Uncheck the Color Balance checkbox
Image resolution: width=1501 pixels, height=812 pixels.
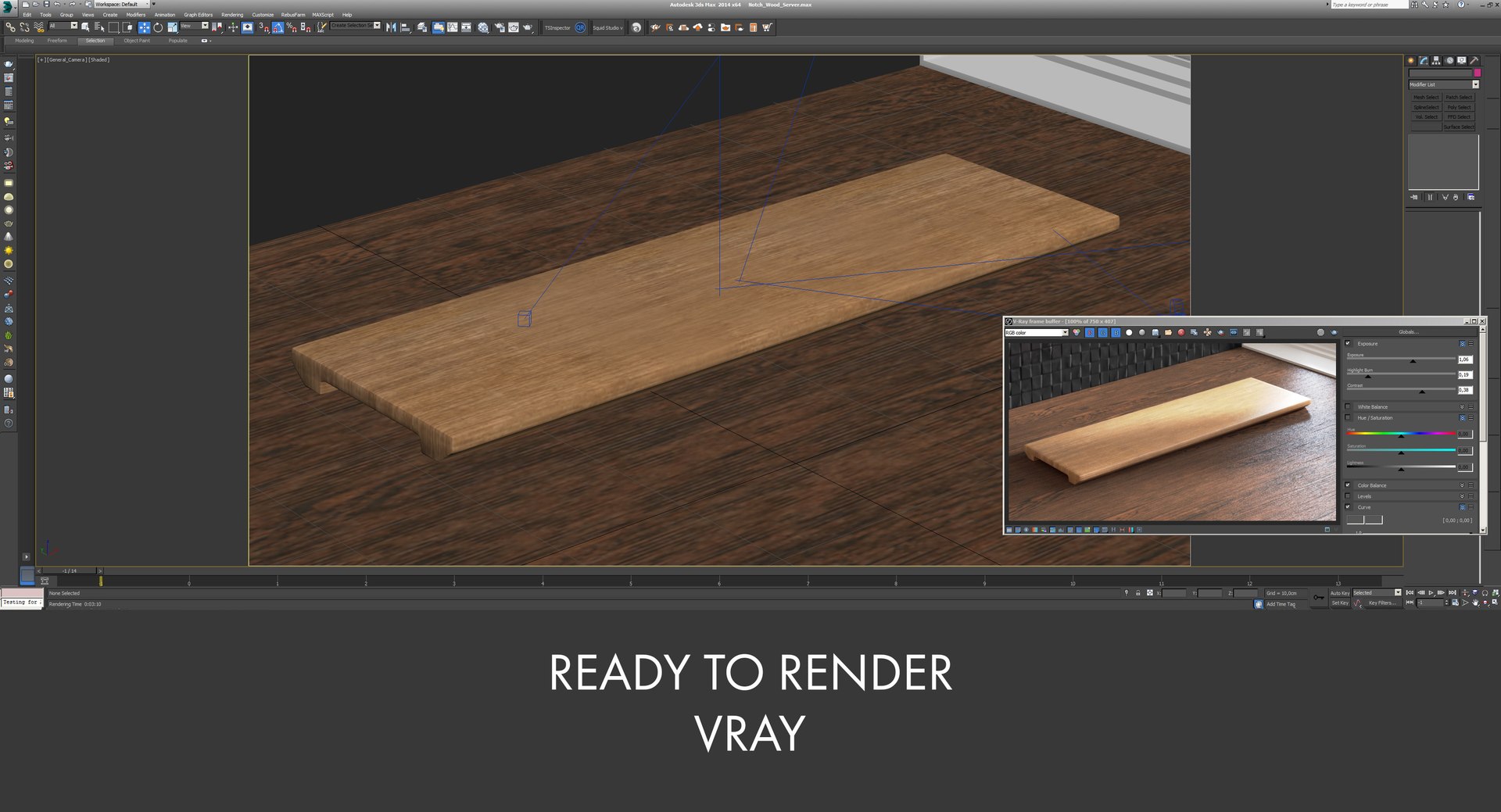[x=1348, y=485]
